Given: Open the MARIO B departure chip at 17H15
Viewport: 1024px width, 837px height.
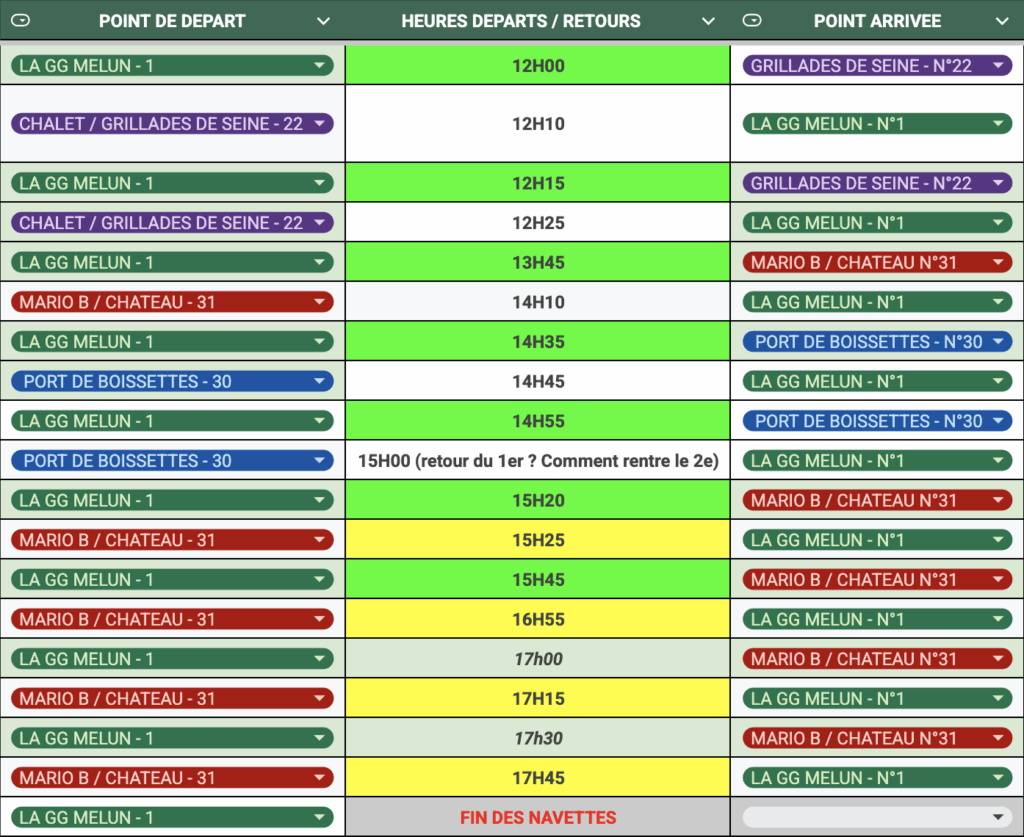Looking at the screenshot, I should (172, 699).
